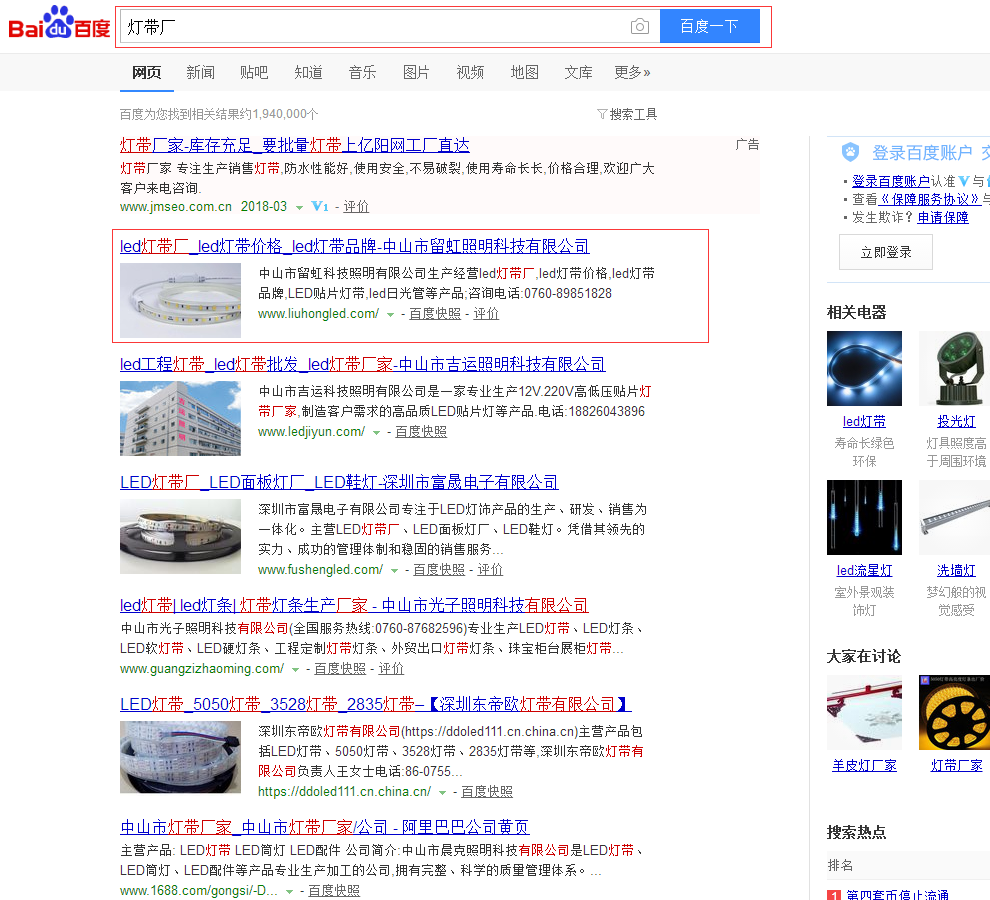The image size is (990, 900).
Task: Click V1 credibility badge on jmseo result
Action: (x=319, y=207)
